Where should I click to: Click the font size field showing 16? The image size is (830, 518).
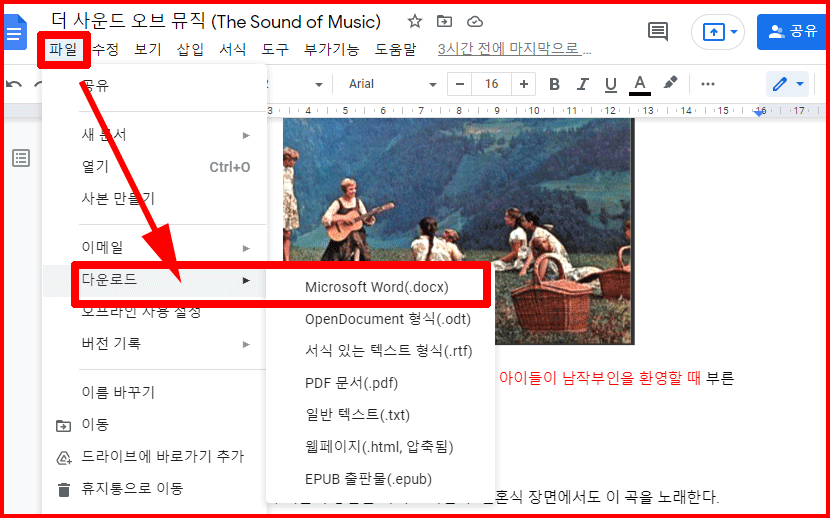[x=491, y=84]
